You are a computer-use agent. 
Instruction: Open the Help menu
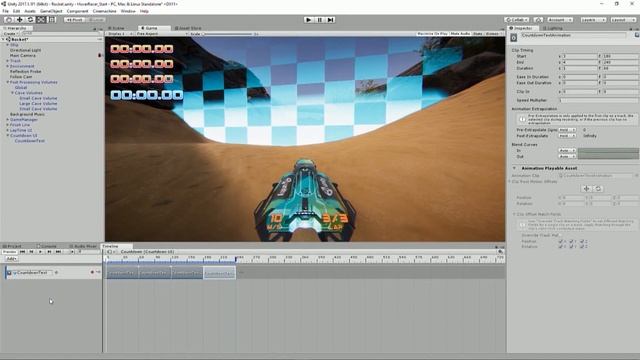pyautogui.click(x=144, y=11)
